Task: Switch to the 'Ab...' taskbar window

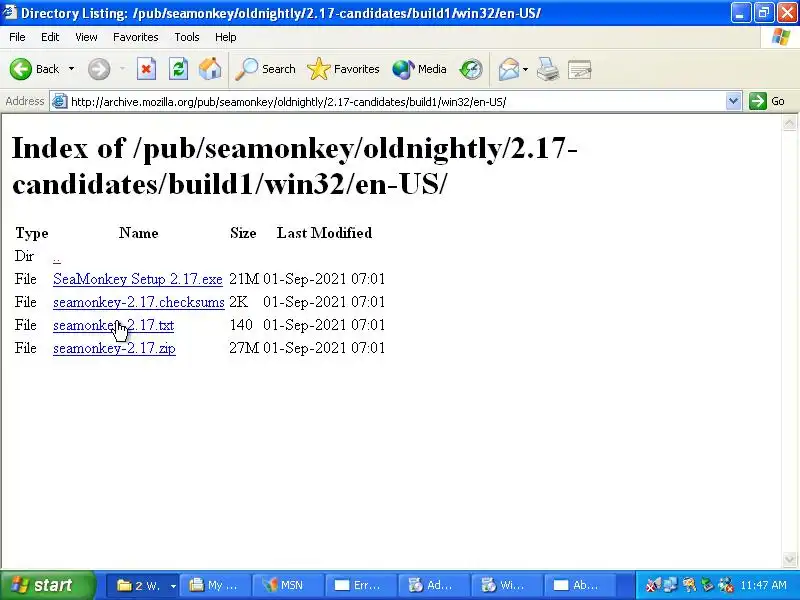Action: [x=580, y=585]
